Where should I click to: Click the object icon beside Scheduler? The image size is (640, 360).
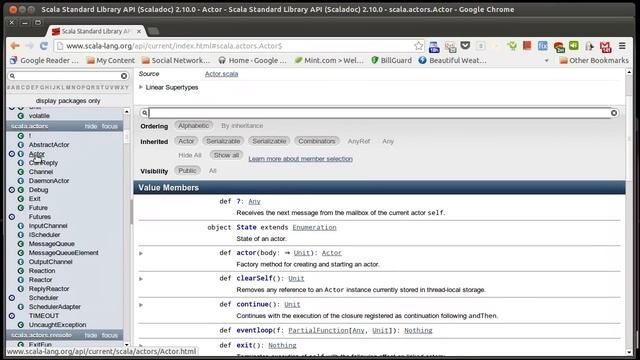click(12, 298)
